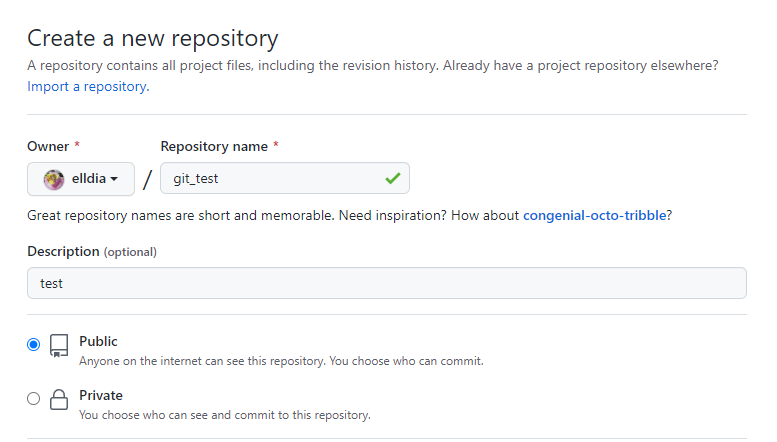777x442 pixels.
Task: Focus the Description input containing test
Action: pos(386,283)
